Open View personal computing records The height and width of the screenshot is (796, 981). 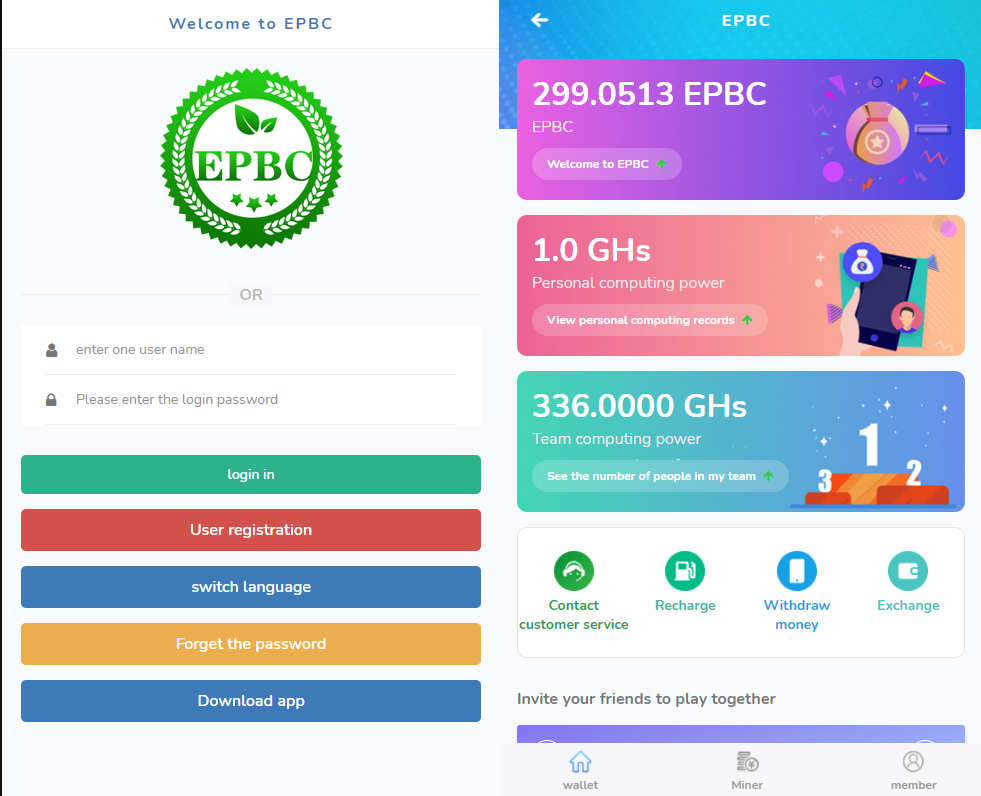[x=649, y=320]
